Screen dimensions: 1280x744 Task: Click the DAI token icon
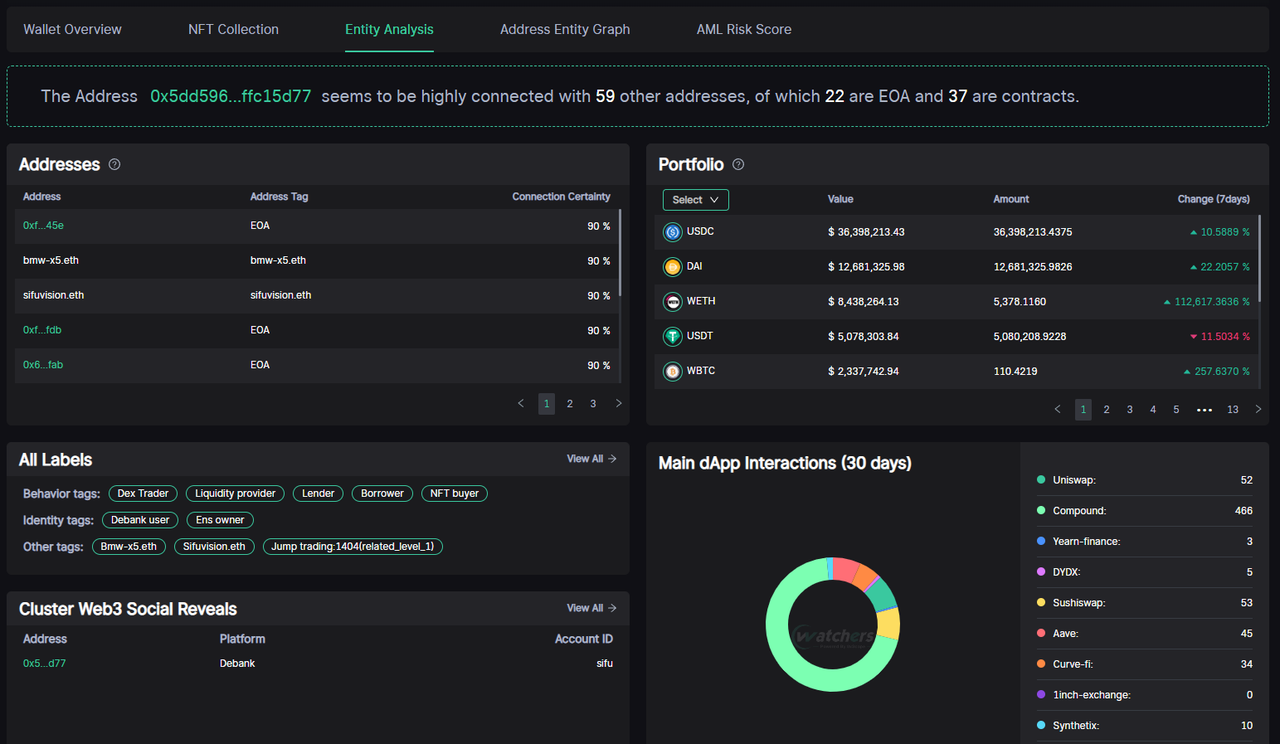click(673, 267)
